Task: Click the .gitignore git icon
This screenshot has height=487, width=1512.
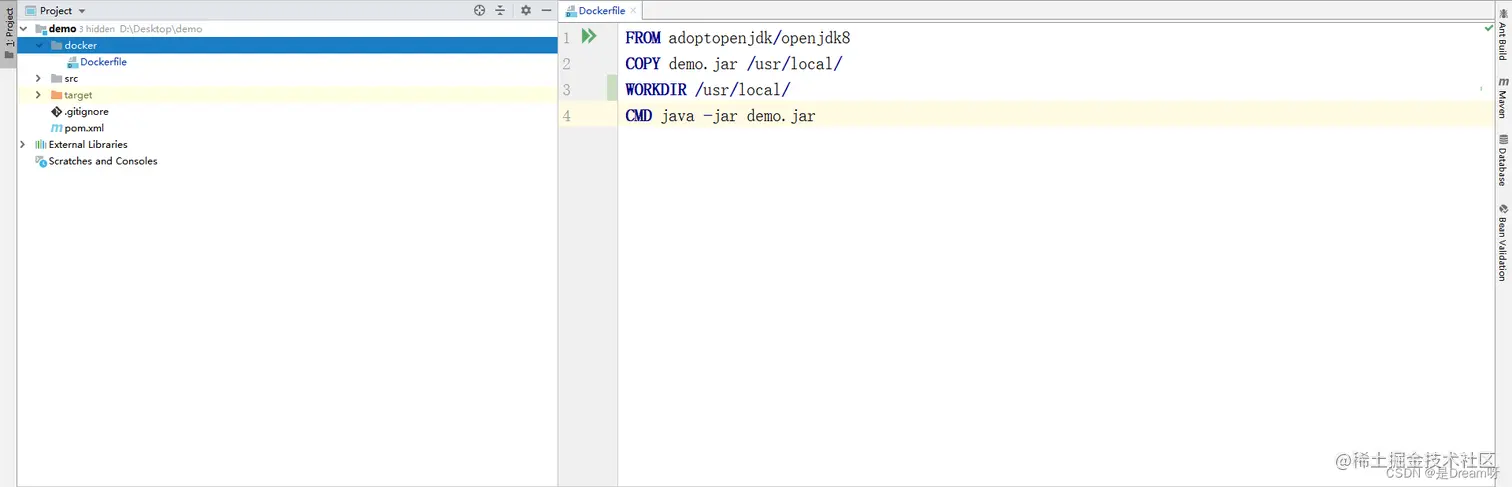Action: pos(56,111)
